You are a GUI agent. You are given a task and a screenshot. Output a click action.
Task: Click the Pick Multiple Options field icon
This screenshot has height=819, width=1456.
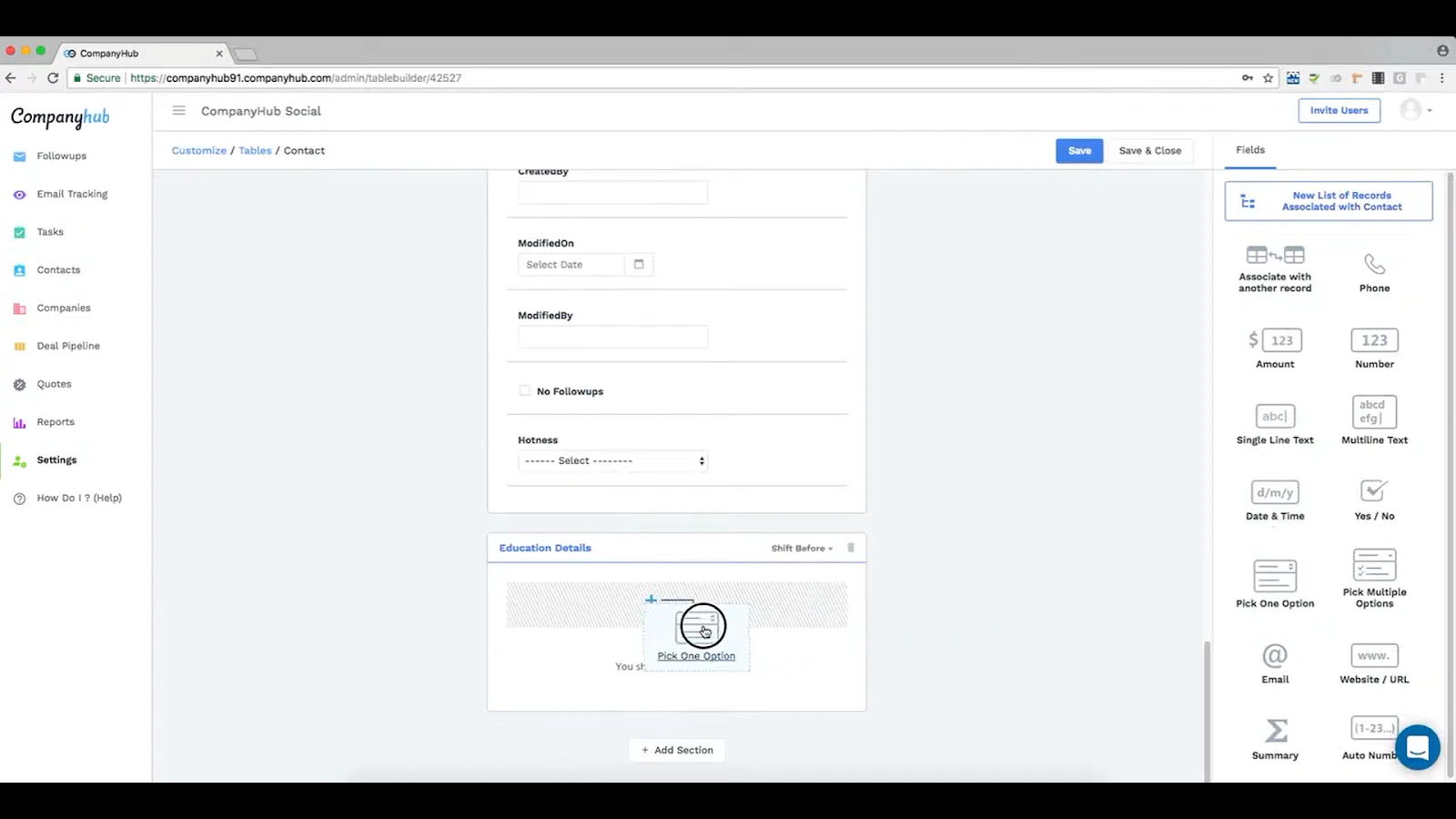pos(1374,564)
